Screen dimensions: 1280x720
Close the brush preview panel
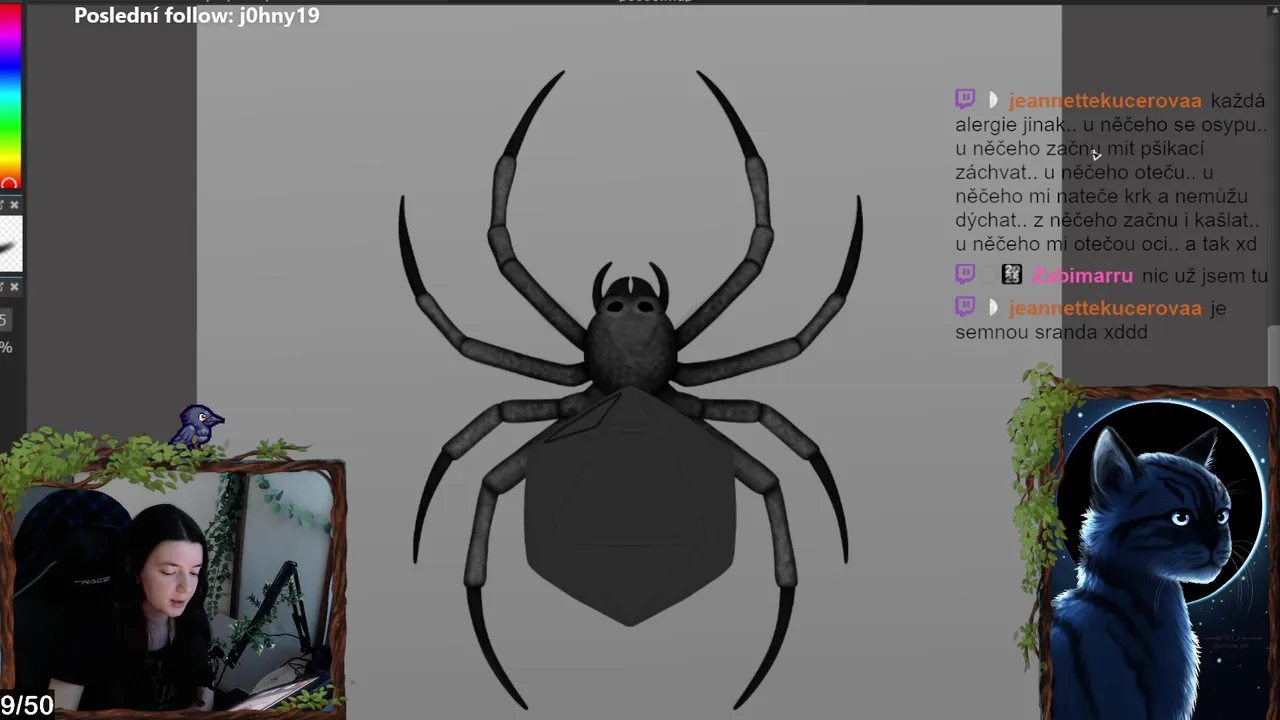click(14, 205)
